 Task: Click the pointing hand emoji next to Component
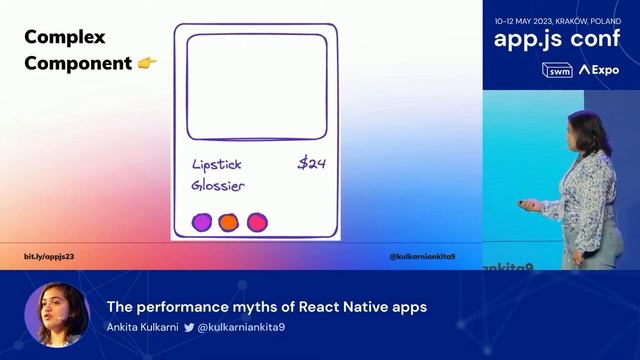click(x=147, y=63)
